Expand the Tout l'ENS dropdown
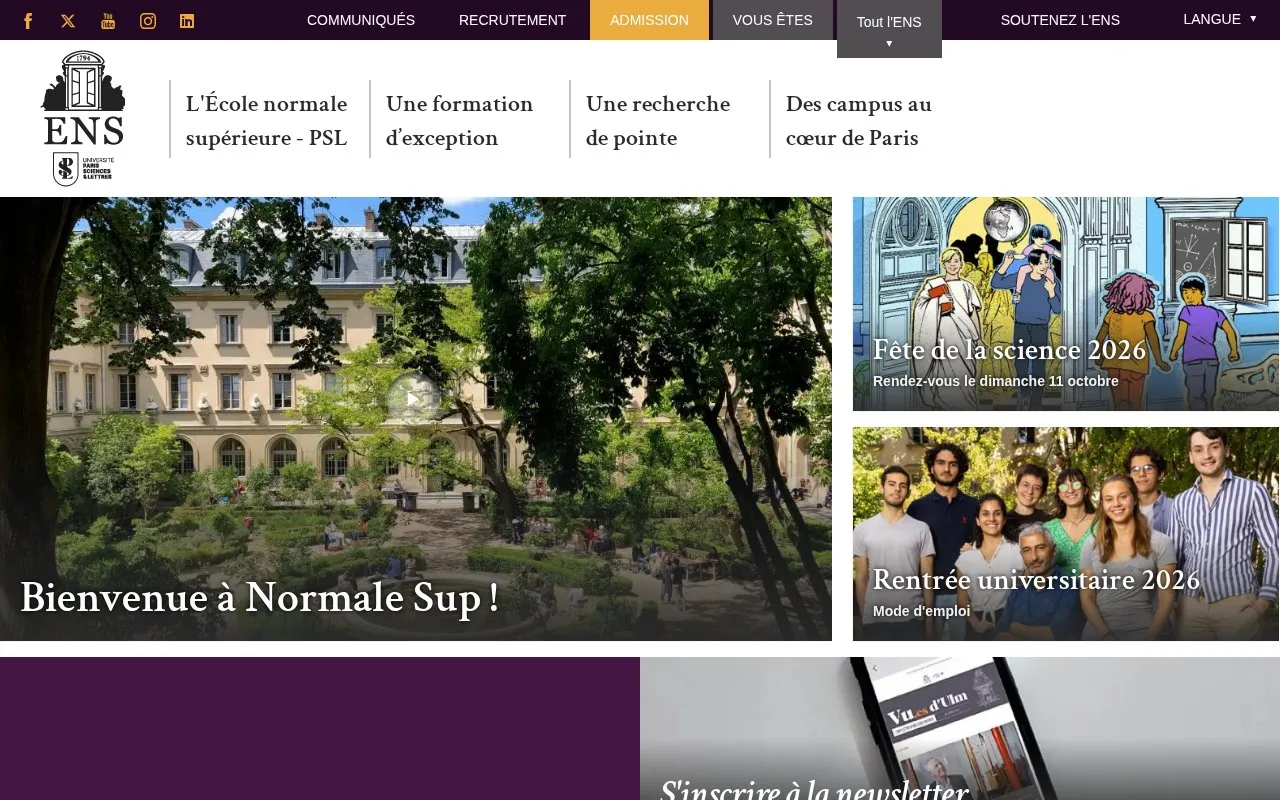The height and width of the screenshot is (800, 1280). click(x=889, y=29)
